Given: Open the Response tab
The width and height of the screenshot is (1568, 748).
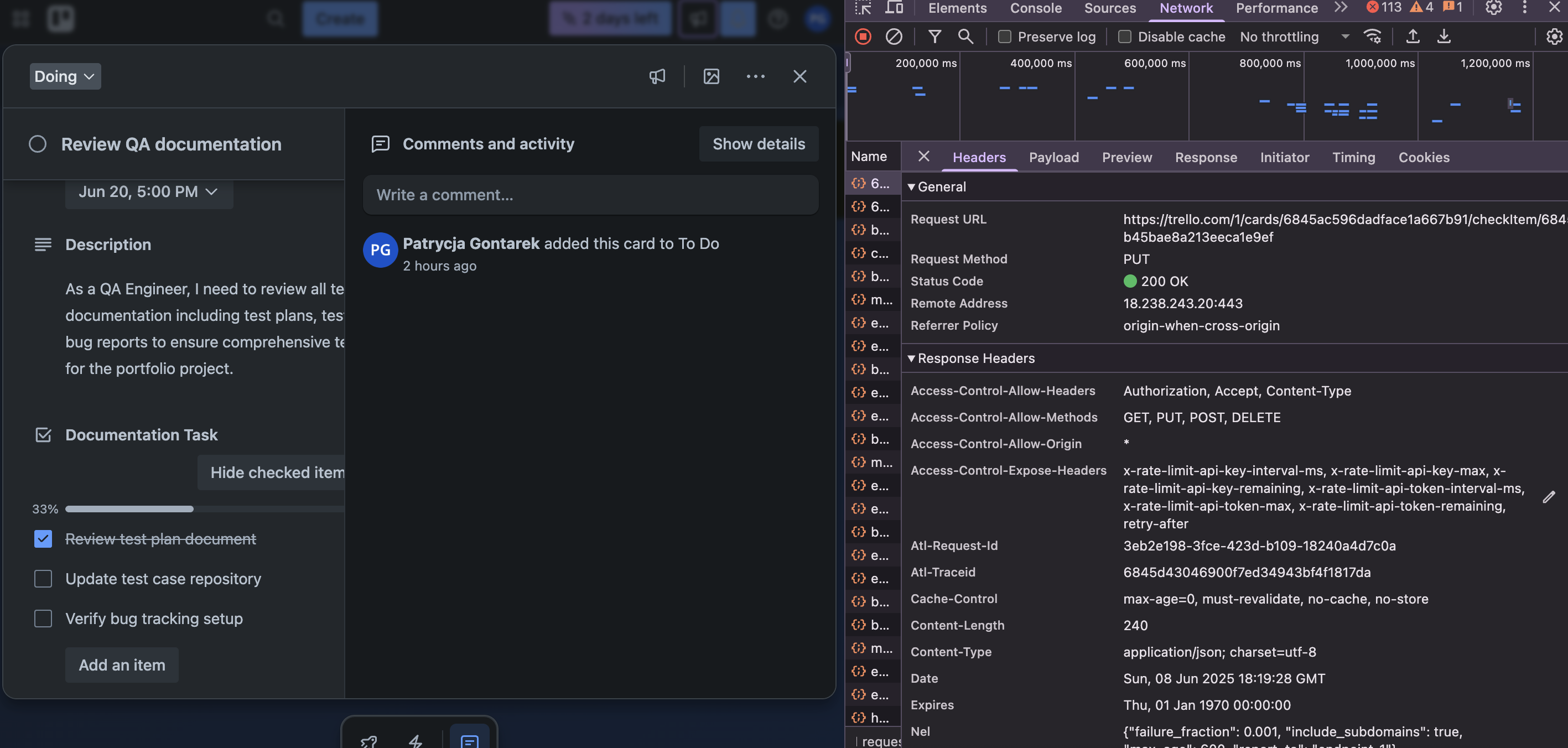Looking at the screenshot, I should pos(1206,157).
